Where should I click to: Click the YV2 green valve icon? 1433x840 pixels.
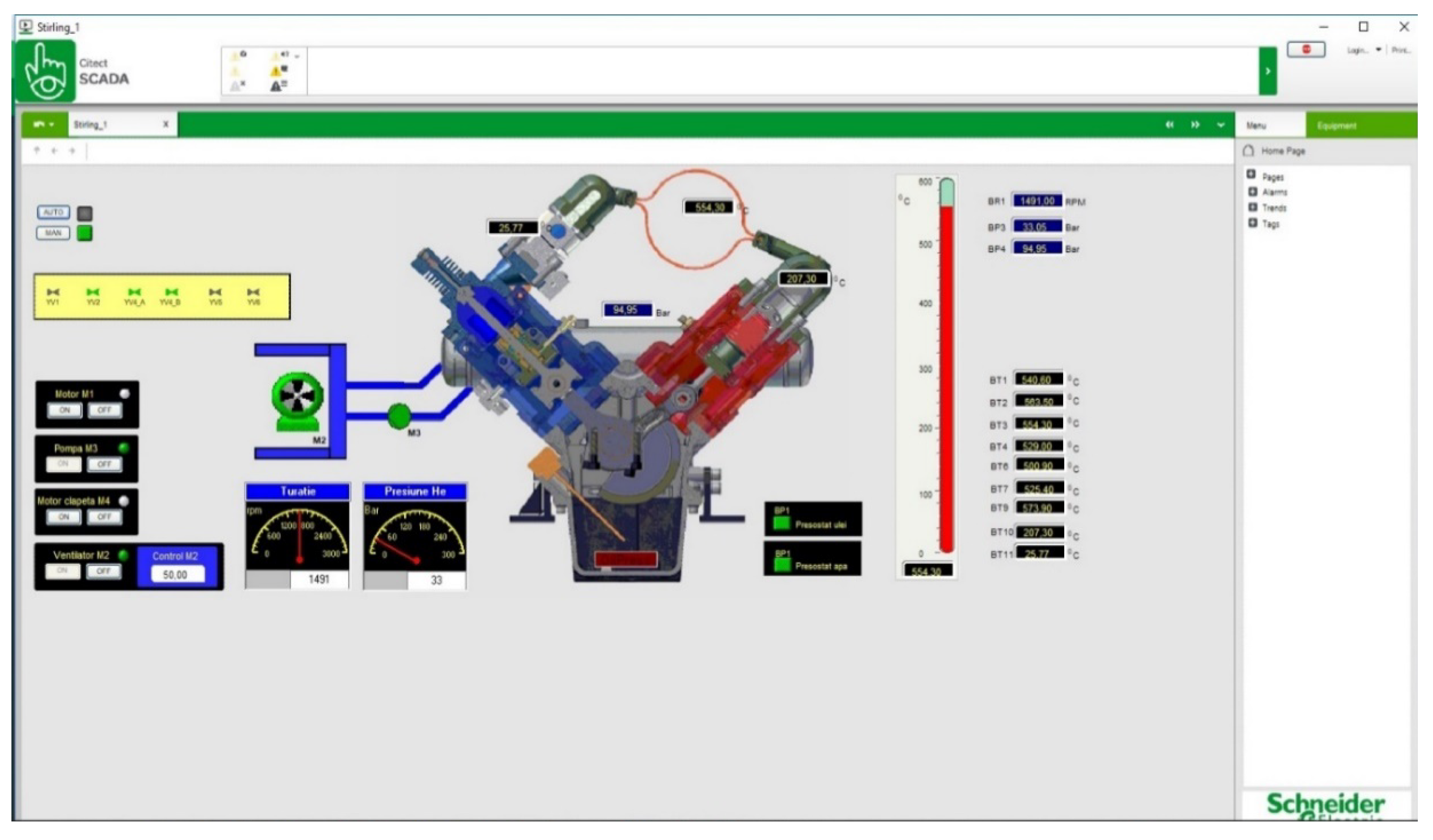93,292
